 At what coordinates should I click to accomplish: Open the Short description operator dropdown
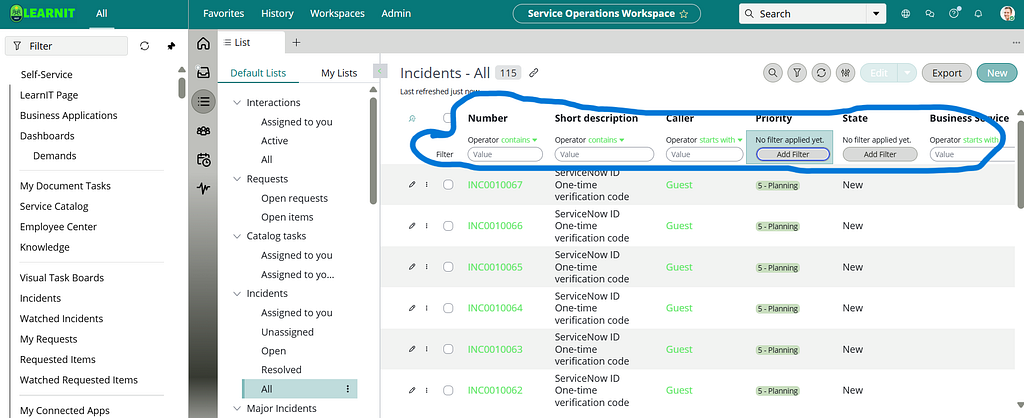click(x=607, y=140)
